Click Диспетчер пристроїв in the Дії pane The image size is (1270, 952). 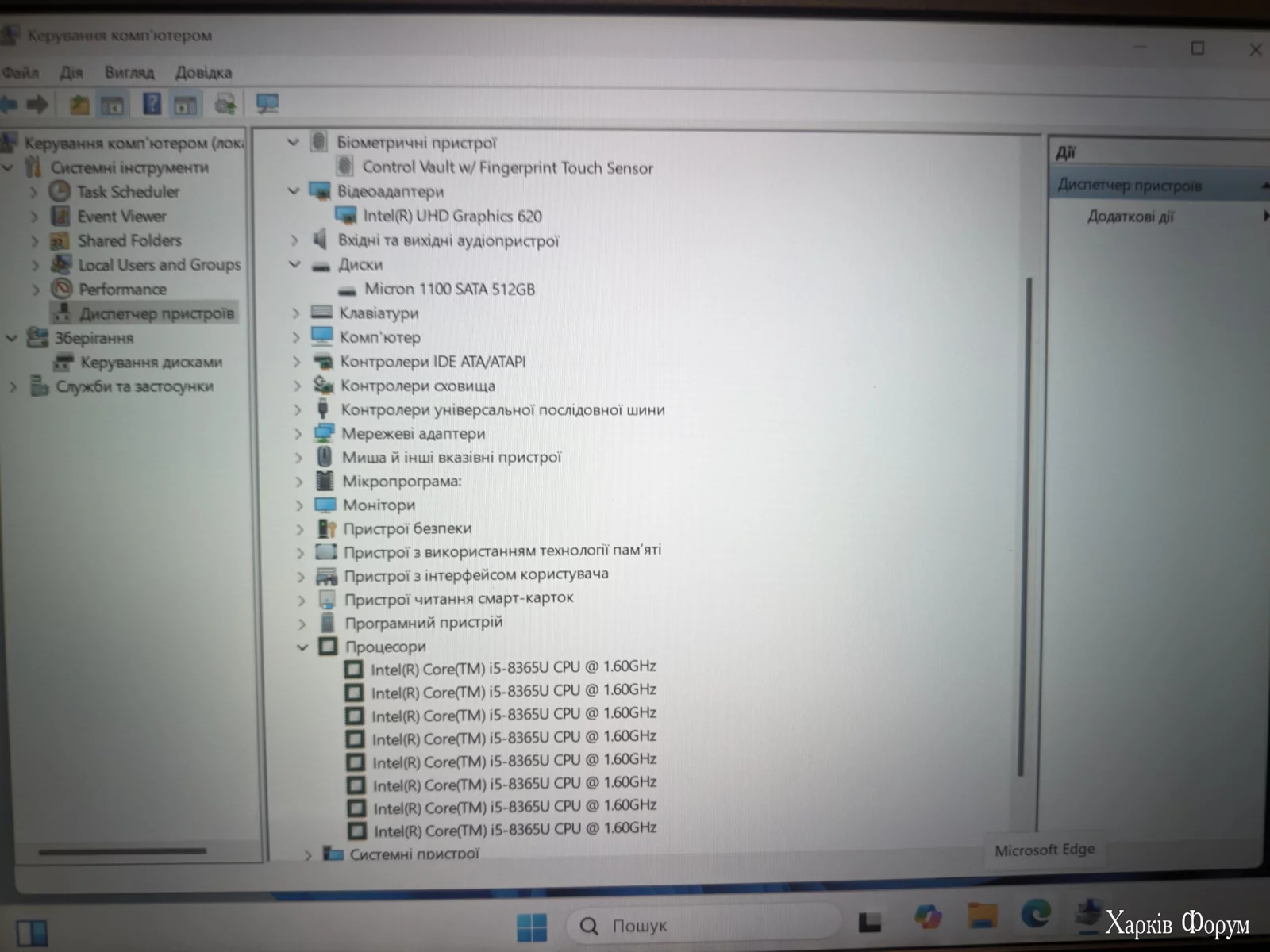(x=1130, y=186)
